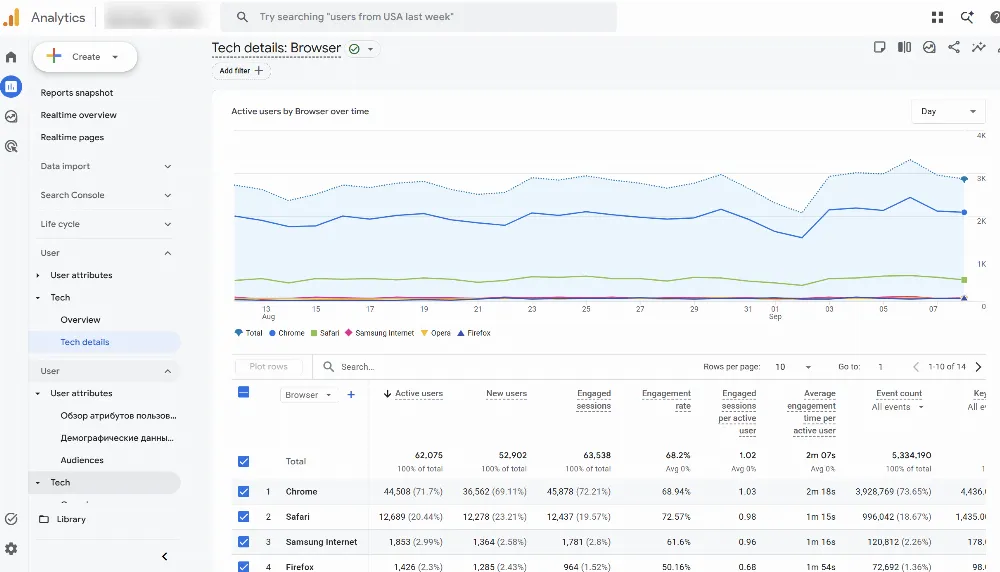The width and height of the screenshot is (1000, 572).
Task: Uncheck the Samsung Internet row checkbox
Action: pos(244,541)
